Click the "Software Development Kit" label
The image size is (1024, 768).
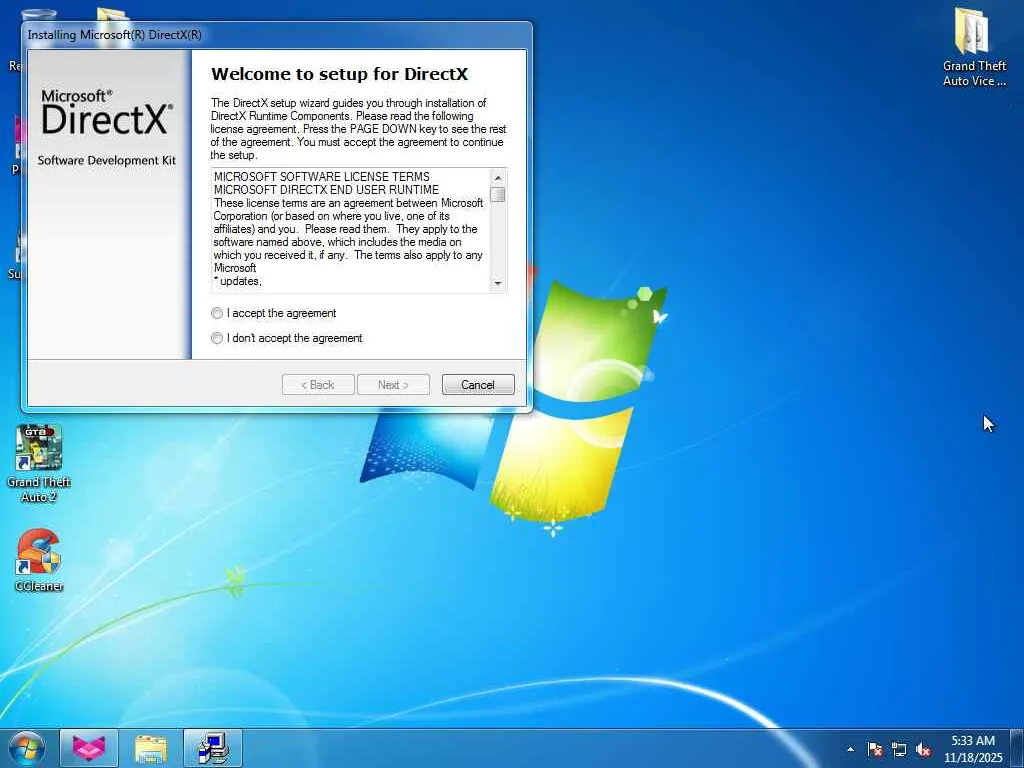tap(106, 161)
